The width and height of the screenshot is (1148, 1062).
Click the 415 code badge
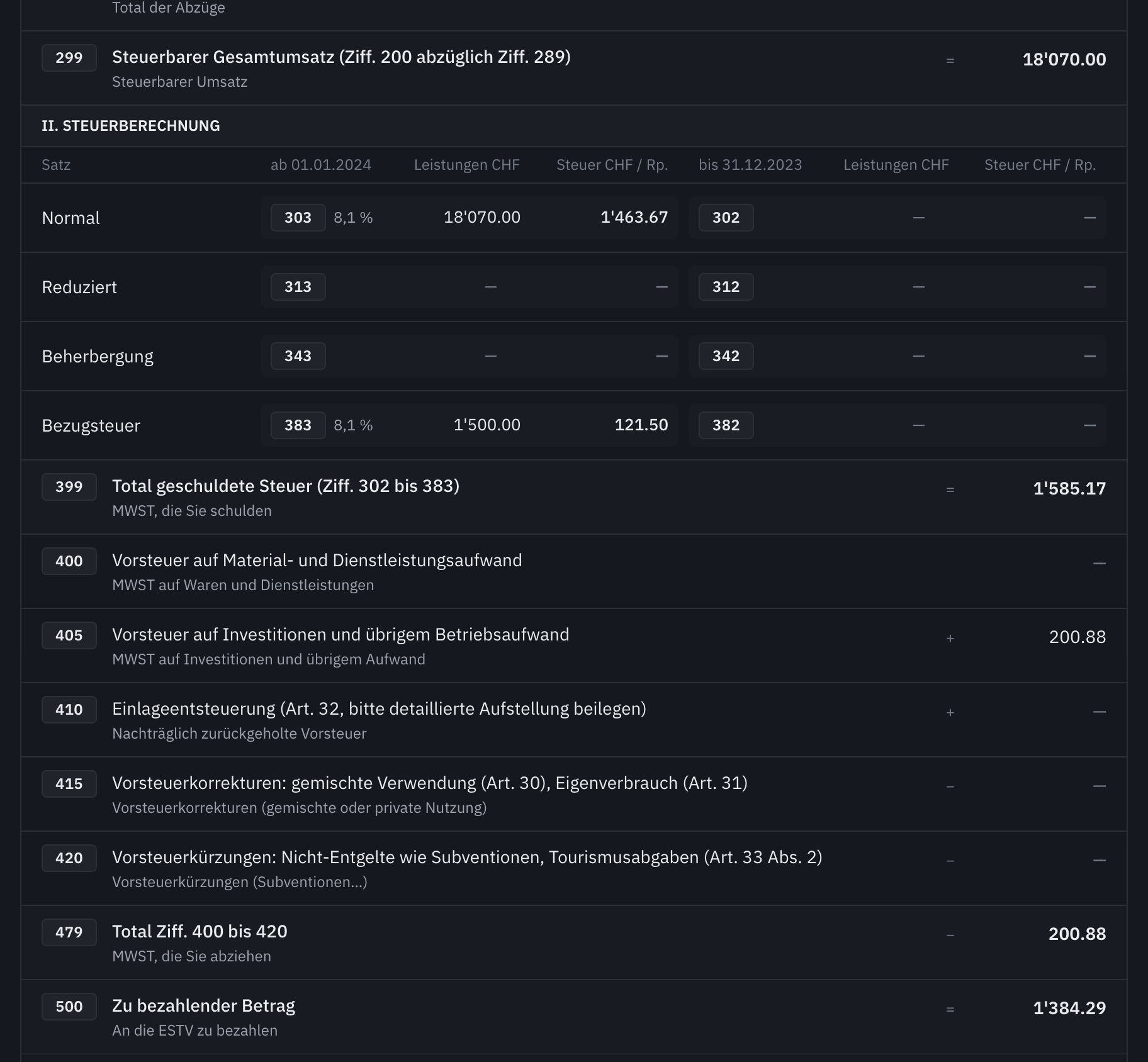coord(69,784)
